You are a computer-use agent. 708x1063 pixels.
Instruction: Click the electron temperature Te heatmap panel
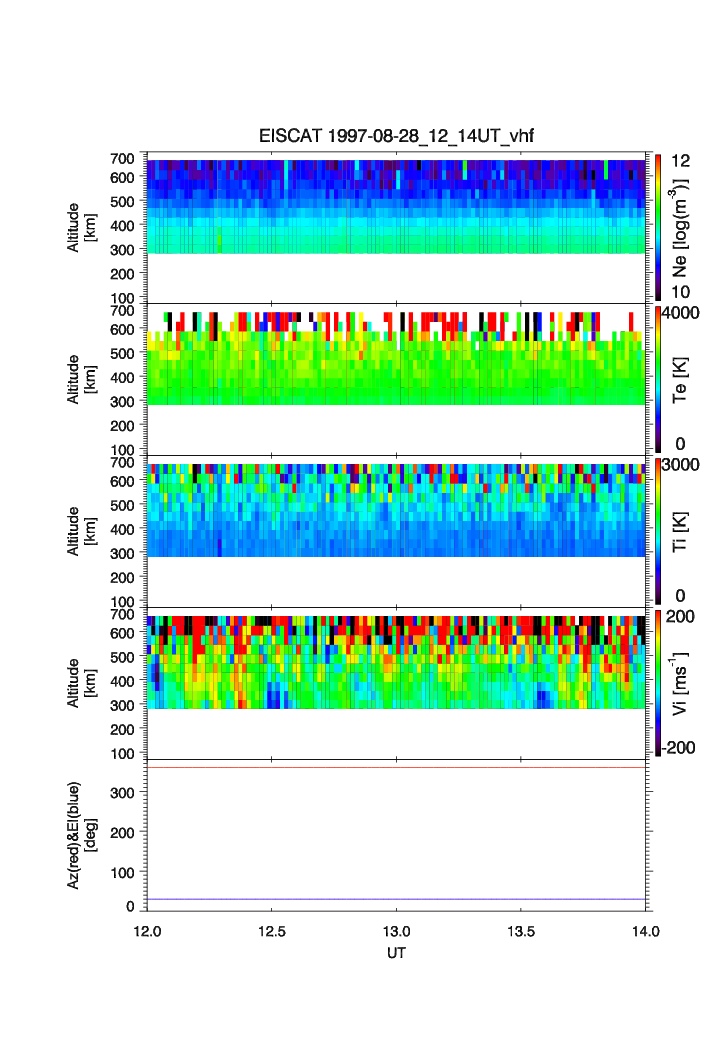tap(396, 380)
